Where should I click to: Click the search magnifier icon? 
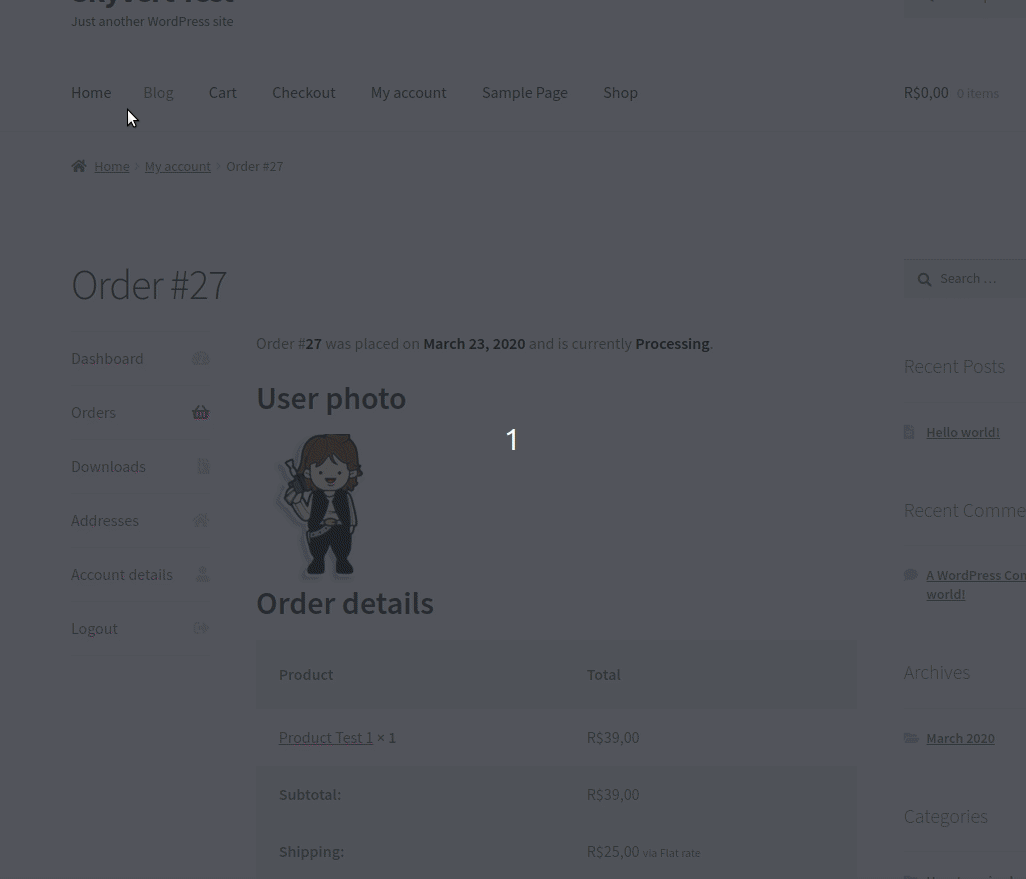pyautogui.click(x=924, y=279)
